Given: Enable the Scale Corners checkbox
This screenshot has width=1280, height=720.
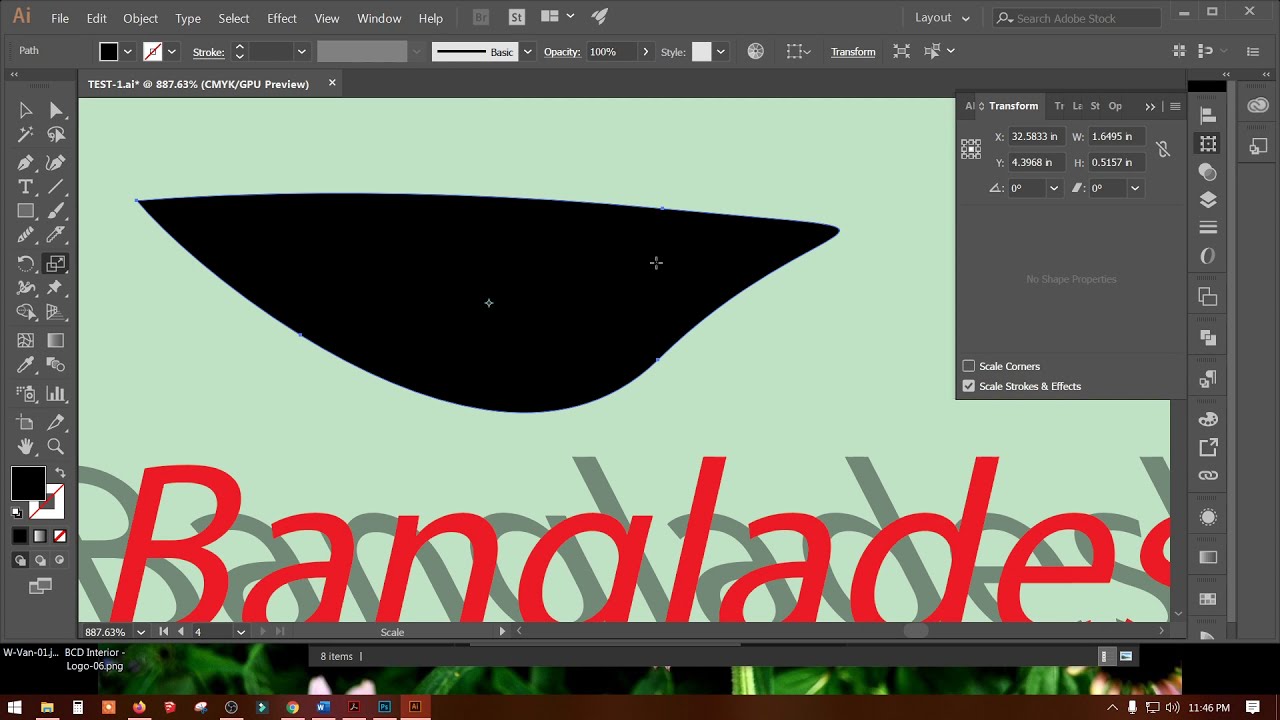Looking at the screenshot, I should click(968, 366).
